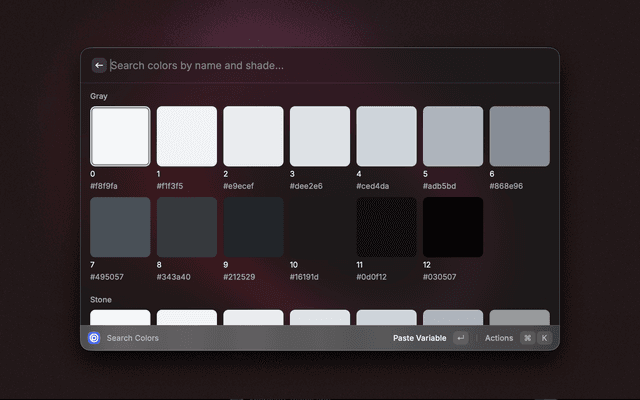Choose Gray 11 swatch #0d0f12
The height and width of the screenshot is (400, 640).
coord(387,227)
